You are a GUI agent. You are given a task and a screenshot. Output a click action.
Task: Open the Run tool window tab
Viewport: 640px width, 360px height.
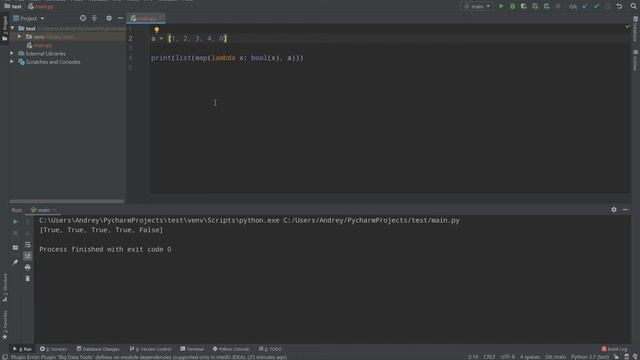pos(22,349)
